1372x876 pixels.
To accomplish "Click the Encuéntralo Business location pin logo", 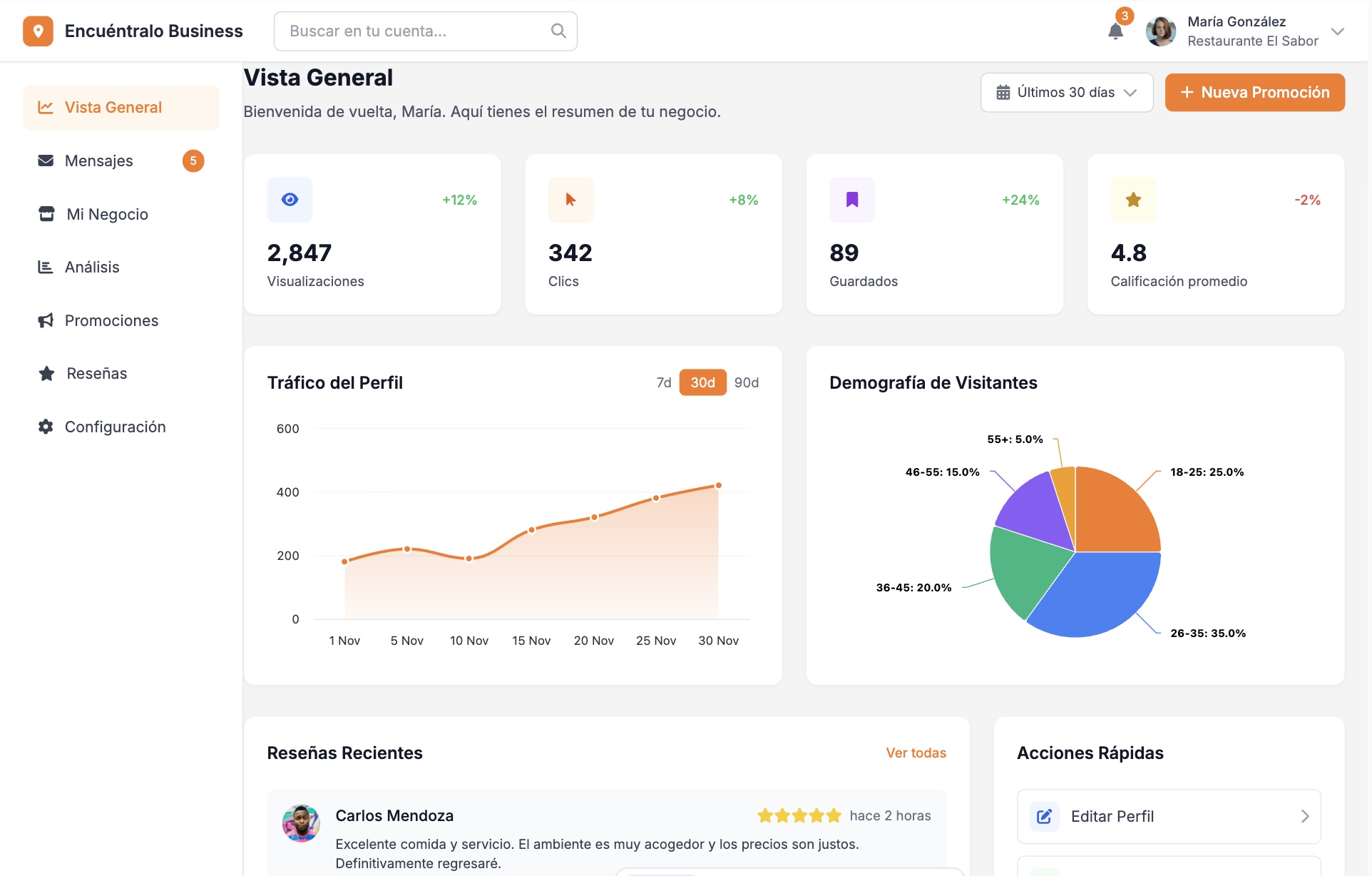I will (38, 31).
